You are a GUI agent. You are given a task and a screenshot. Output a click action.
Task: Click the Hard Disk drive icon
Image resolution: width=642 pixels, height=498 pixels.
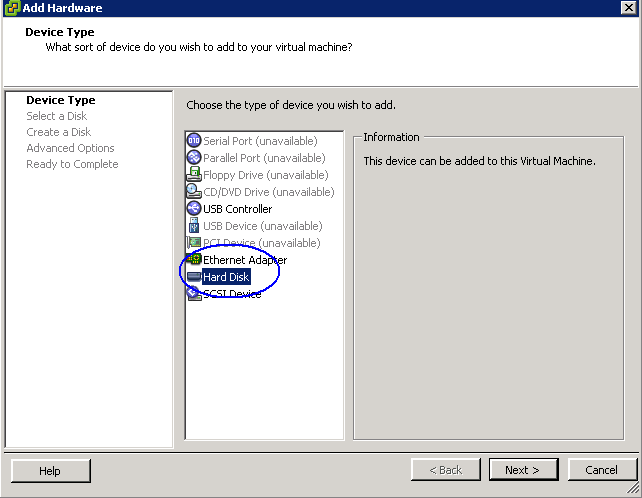point(194,277)
